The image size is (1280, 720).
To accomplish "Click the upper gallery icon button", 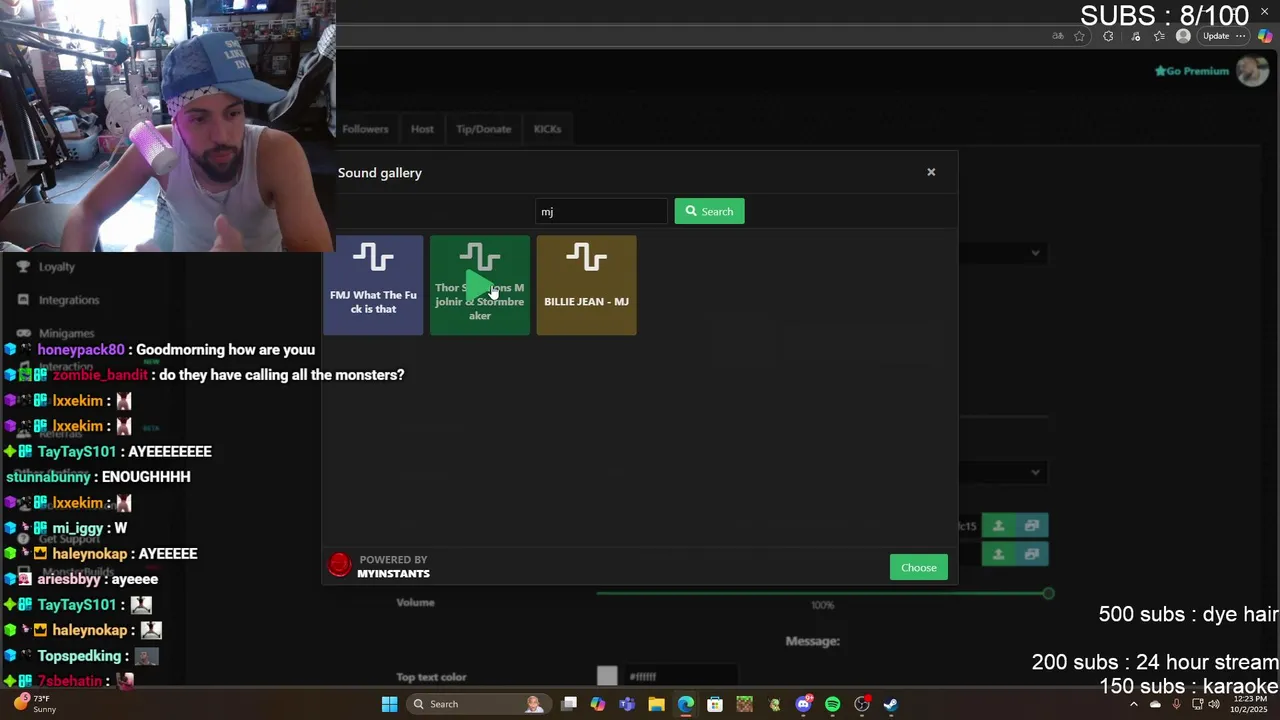I will (1032, 525).
